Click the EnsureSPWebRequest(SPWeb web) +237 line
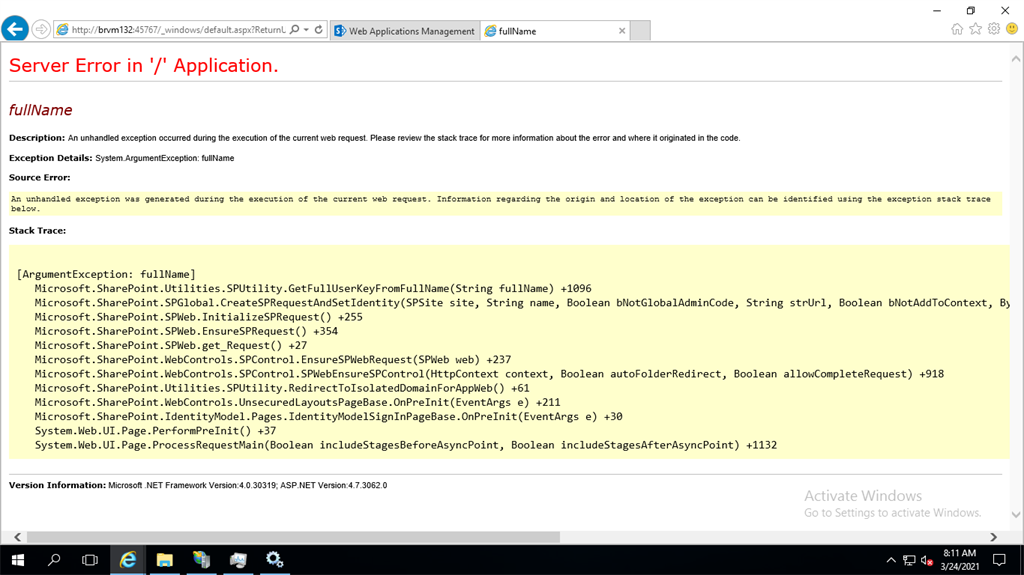Image resolution: width=1024 pixels, height=575 pixels. [273, 360]
